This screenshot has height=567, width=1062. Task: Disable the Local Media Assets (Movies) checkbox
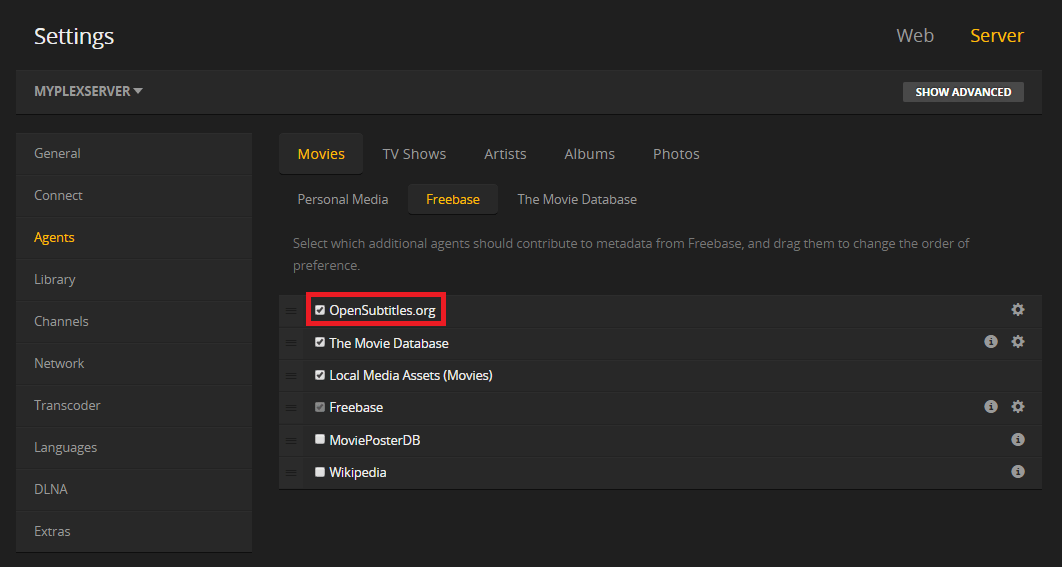click(x=320, y=375)
